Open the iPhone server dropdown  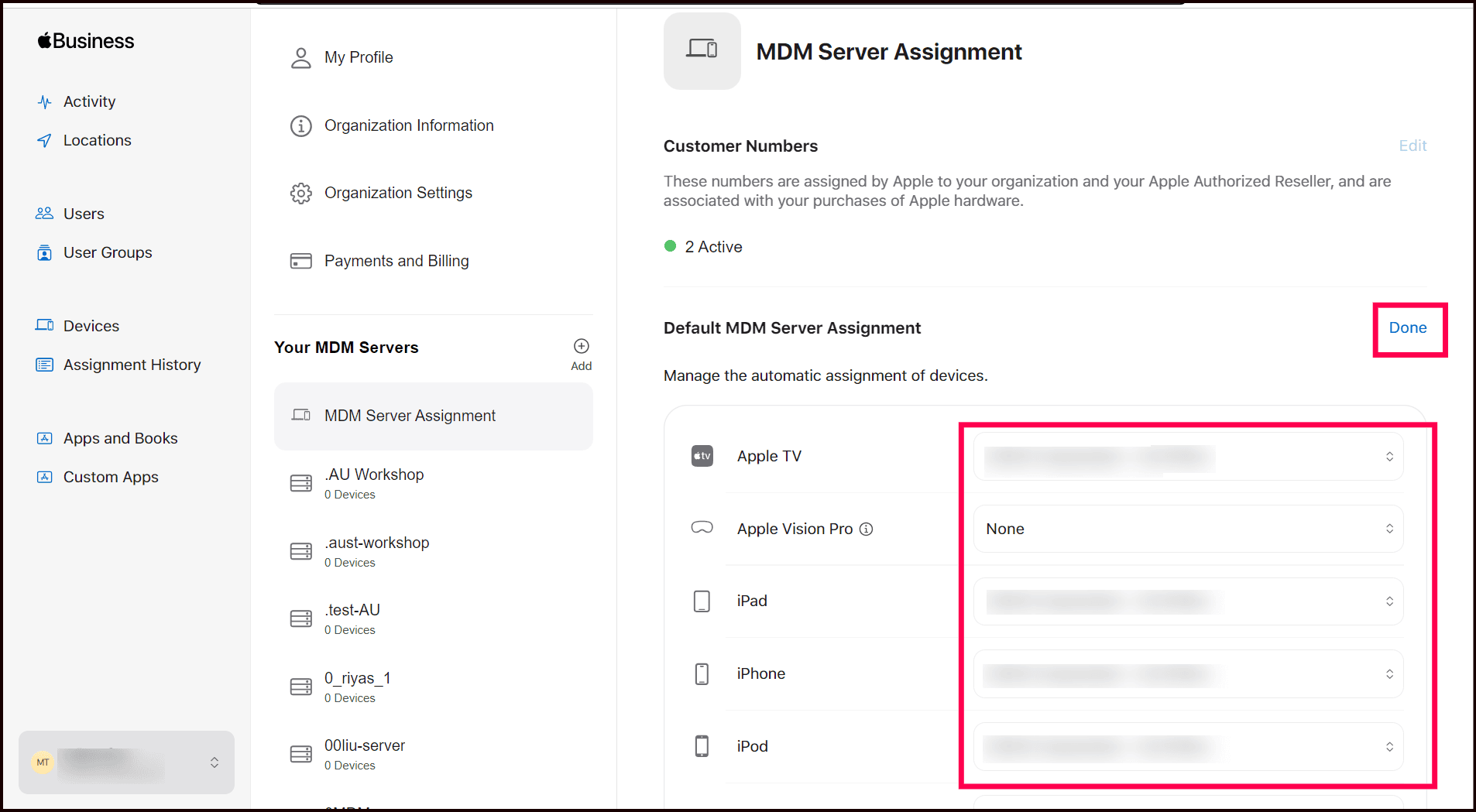click(x=1188, y=674)
